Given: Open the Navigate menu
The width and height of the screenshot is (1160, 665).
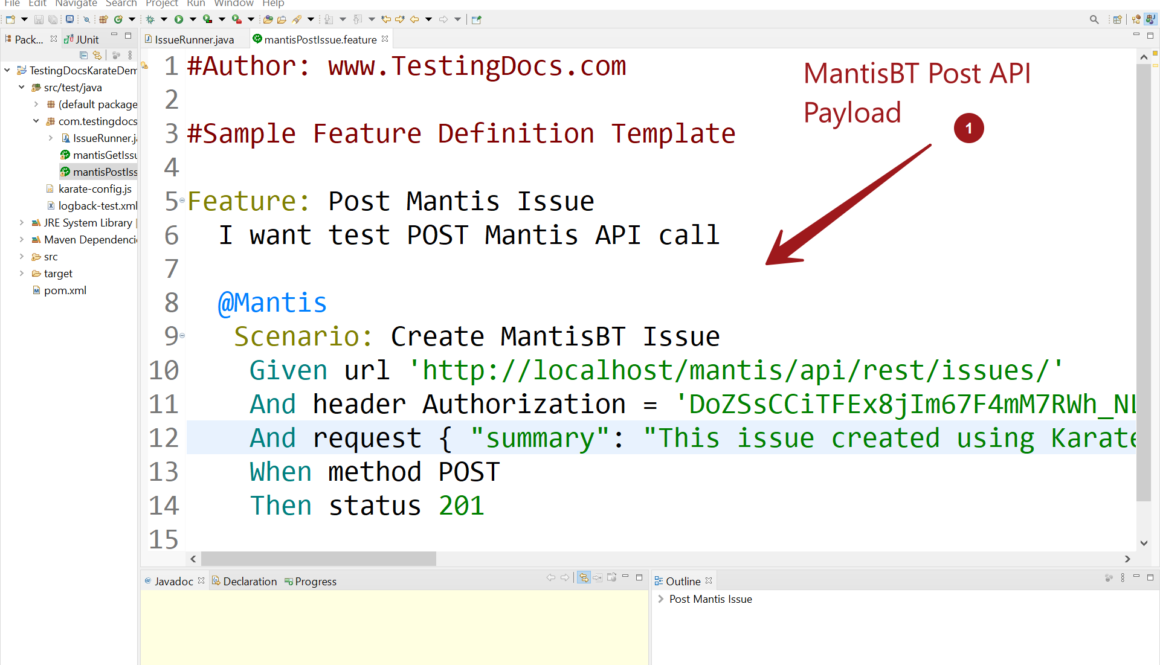Looking at the screenshot, I should (x=76, y=4).
